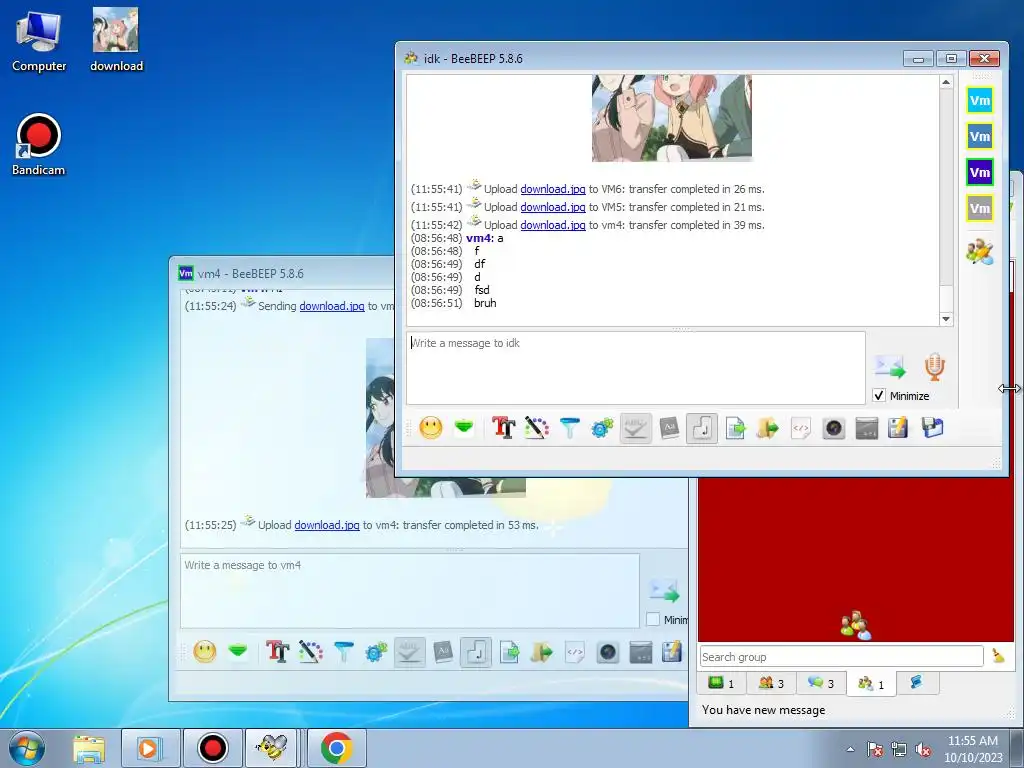This screenshot has width=1024, height=768.
Task: Click the TT font icon in vm4 window
Action: pyautogui.click(x=278, y=652)
